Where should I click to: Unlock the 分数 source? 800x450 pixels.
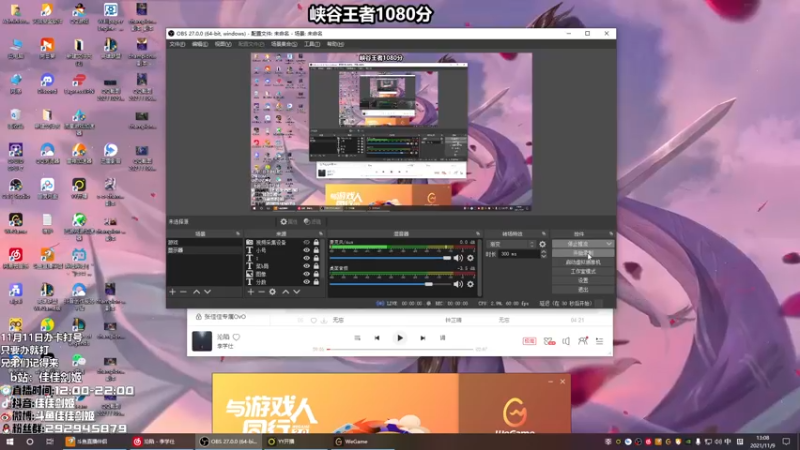[x=316, y=282]
